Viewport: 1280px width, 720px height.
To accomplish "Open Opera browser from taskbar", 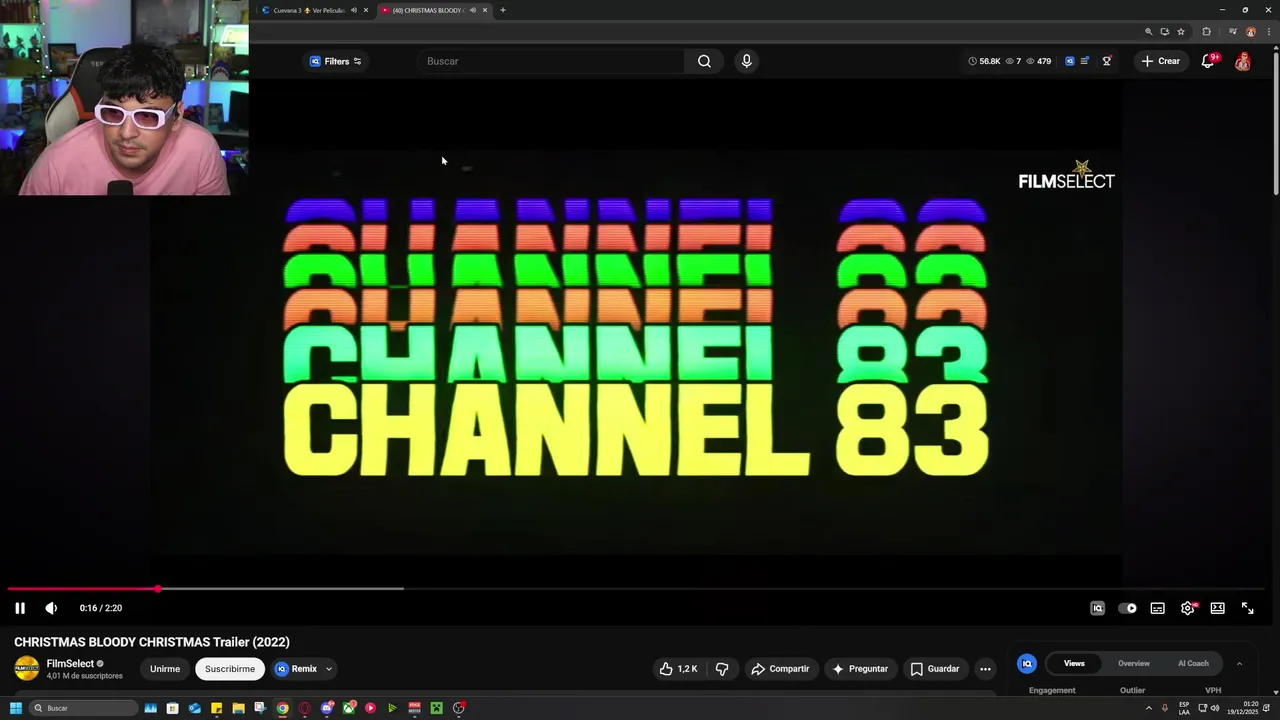I will [305, 708].
